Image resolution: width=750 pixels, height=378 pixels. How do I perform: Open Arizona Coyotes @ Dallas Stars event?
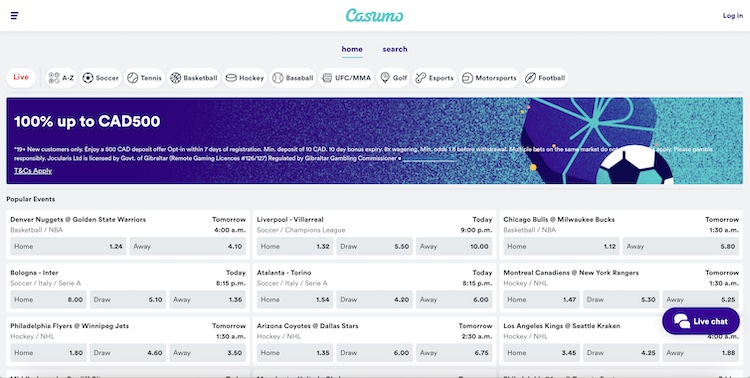[308, 326]
